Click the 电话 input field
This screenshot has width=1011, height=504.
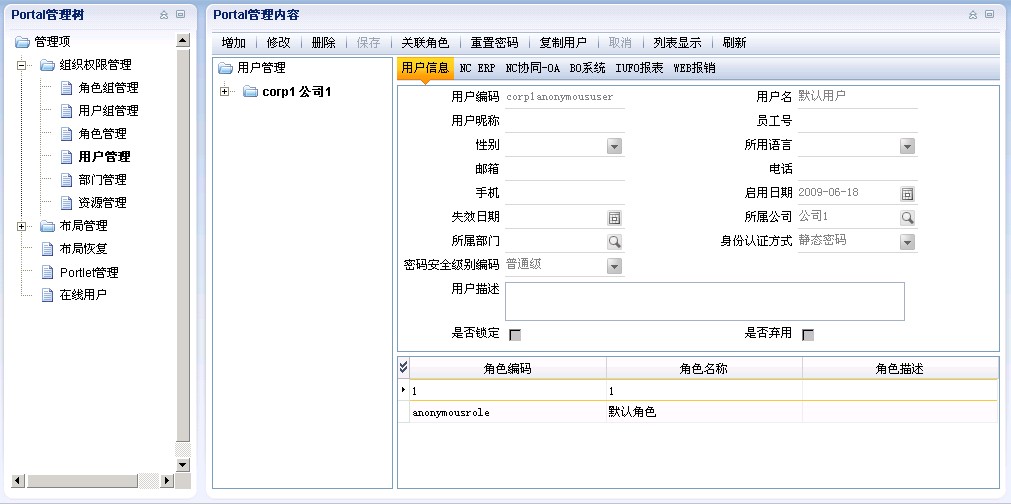point(858,170)
